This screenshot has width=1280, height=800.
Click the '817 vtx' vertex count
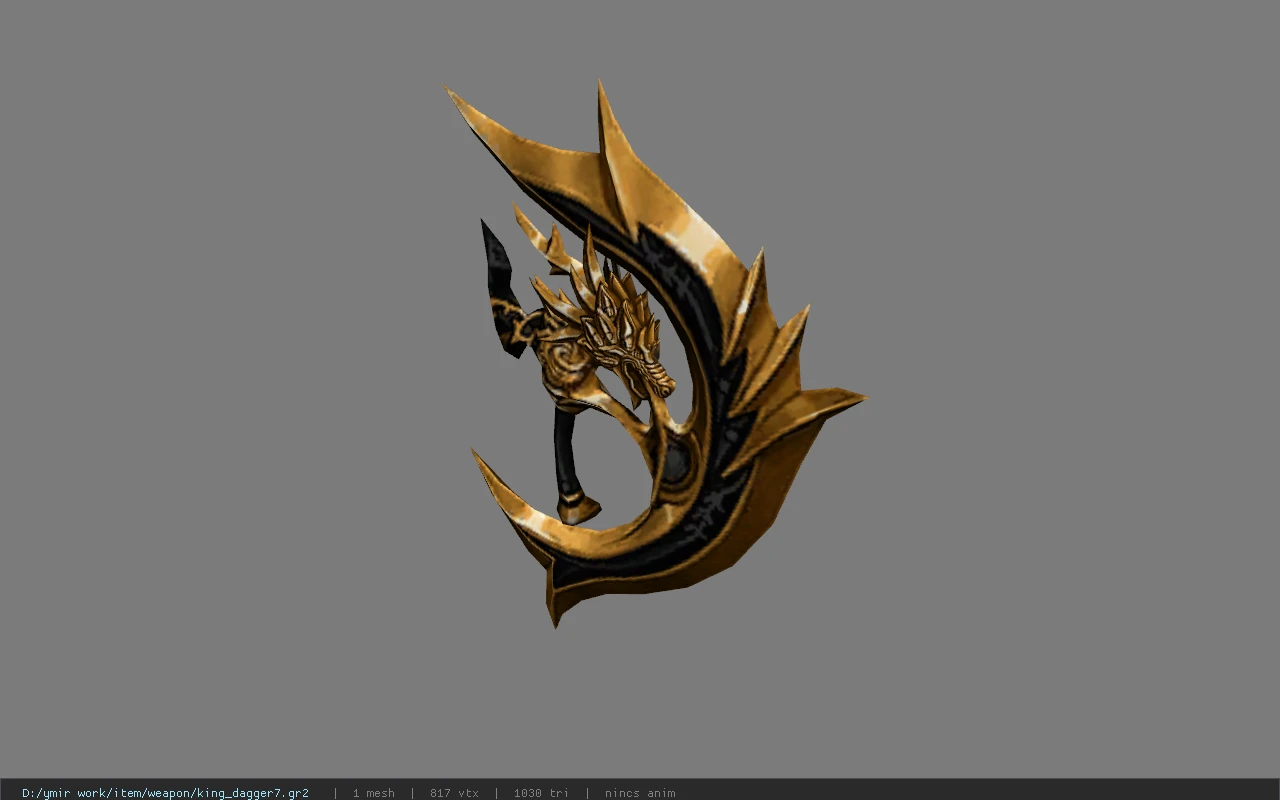pyautogui.click(x=454, y=793)
